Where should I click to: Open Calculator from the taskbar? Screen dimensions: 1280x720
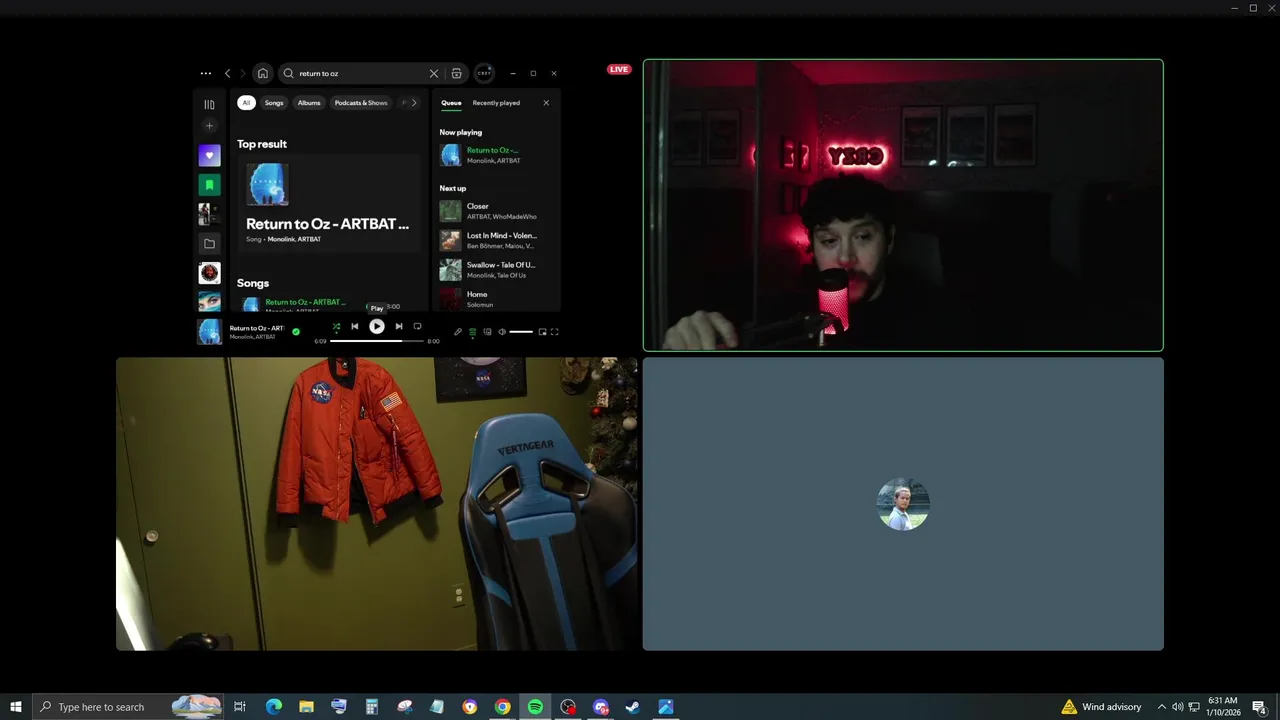click(x=371, y=707)
